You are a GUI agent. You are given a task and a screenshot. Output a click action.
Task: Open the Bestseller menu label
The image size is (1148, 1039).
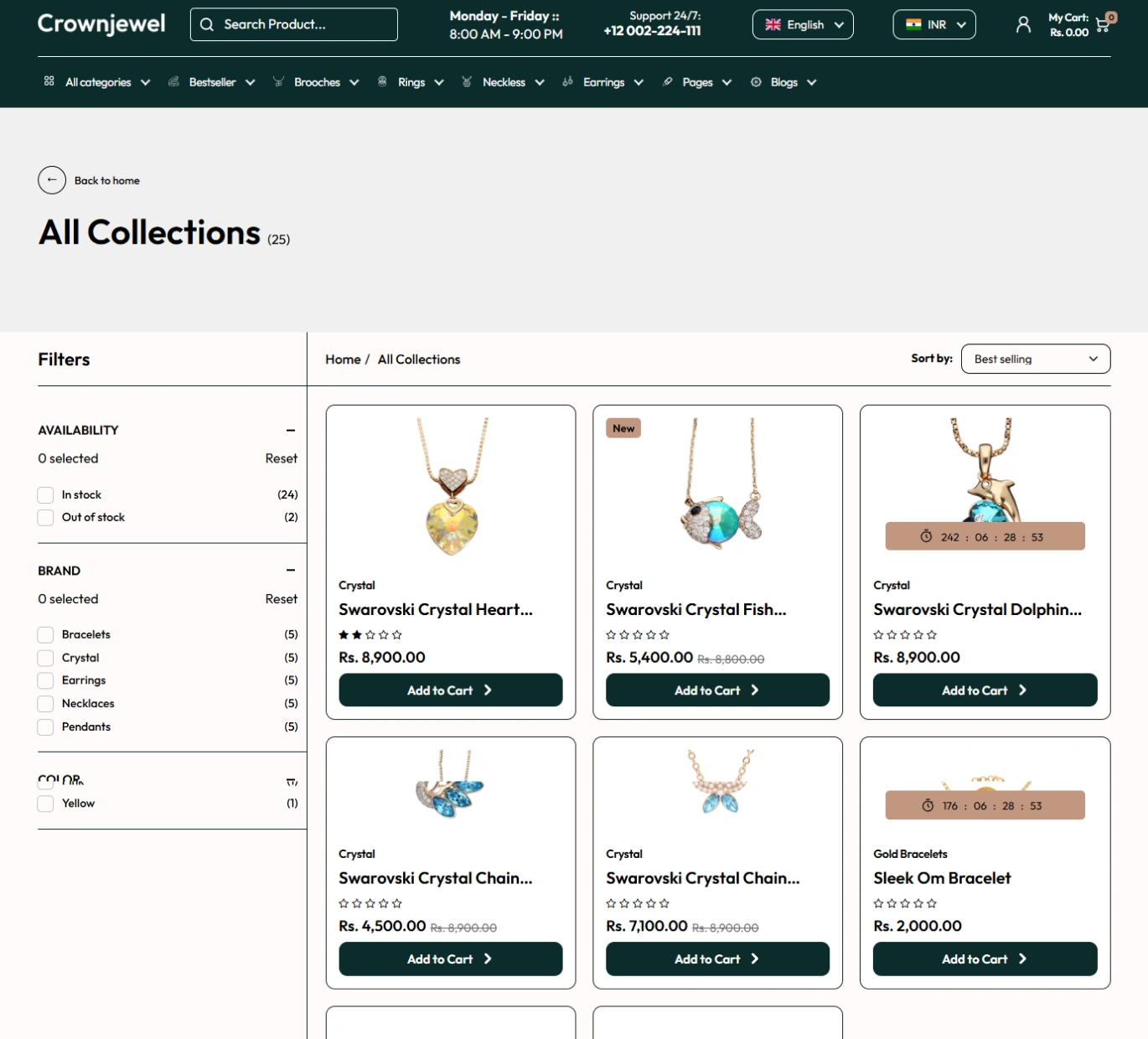[x=212, y=82]
